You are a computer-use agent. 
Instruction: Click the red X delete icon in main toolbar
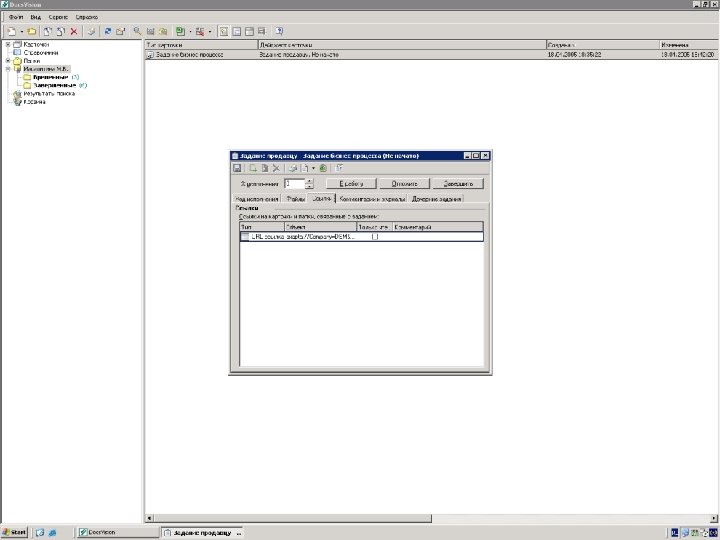[x=73, y=31]
